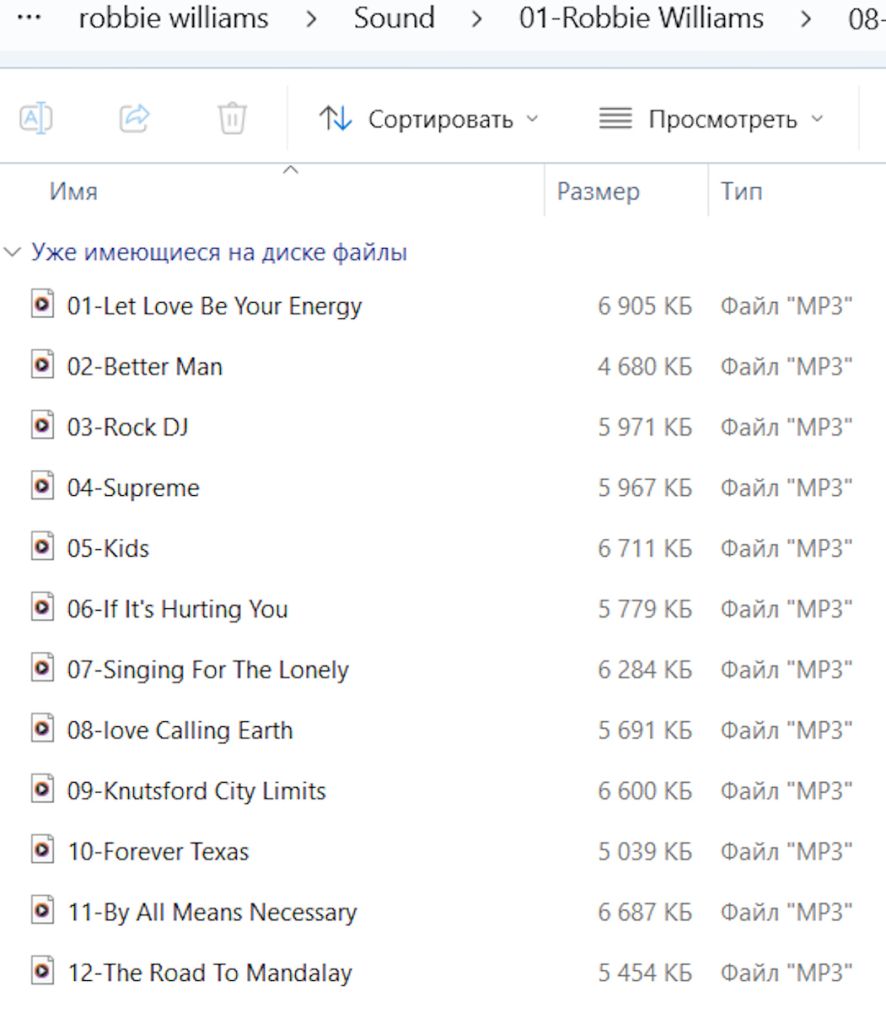Select the 'Уже имеющиеся на диске файлы' group header
Screen dimensions: 886x1024
[x=219, y=252]
